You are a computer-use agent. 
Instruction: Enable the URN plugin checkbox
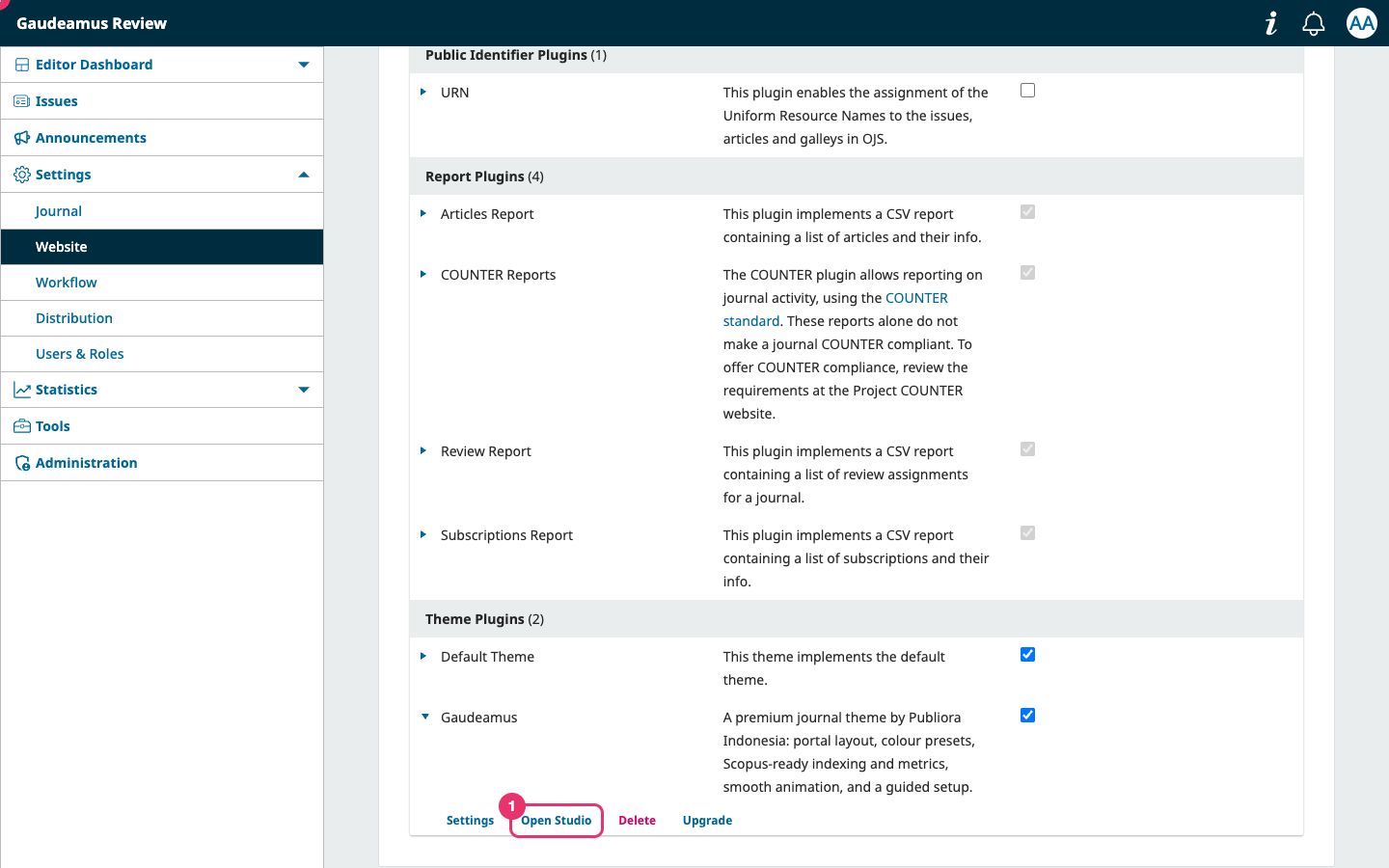tap(1027, 91)
